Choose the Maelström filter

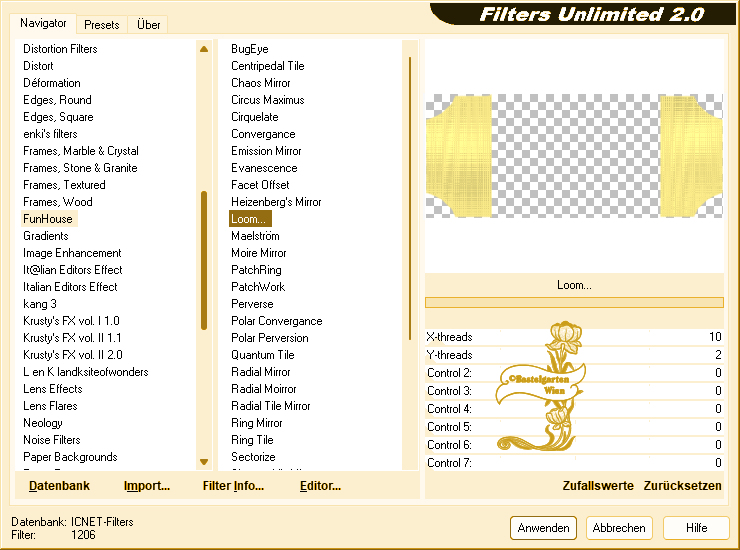[x=255, y=236]
